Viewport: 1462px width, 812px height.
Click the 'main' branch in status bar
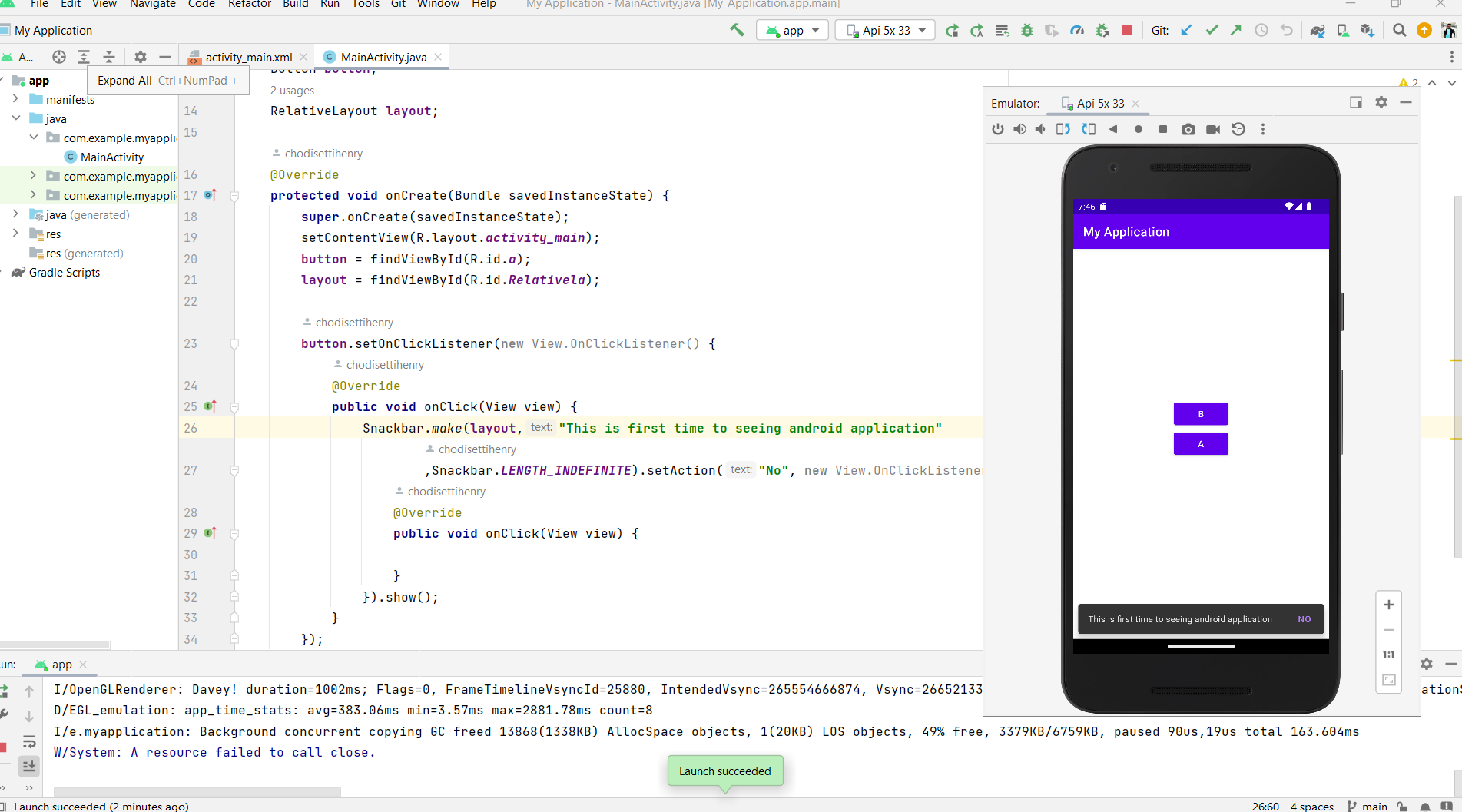tap(1374, 807)
